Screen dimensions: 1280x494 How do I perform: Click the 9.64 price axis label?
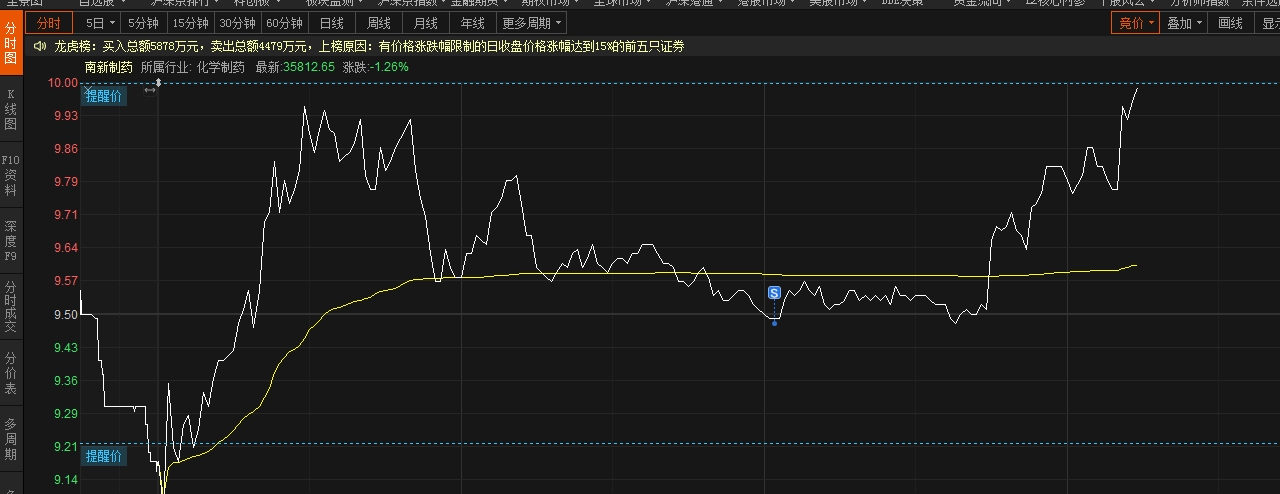pyautogui.click(x=66, y=248)
